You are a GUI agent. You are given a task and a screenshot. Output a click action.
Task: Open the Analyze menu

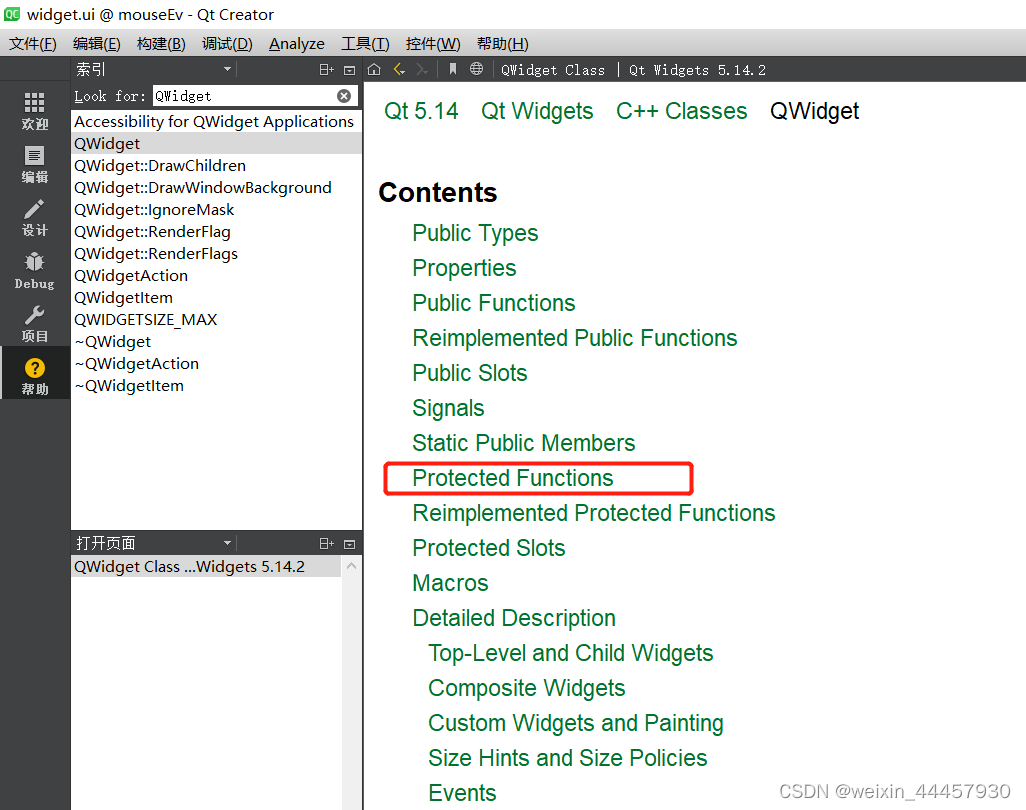pyautogui.click(x=297, y=44)
